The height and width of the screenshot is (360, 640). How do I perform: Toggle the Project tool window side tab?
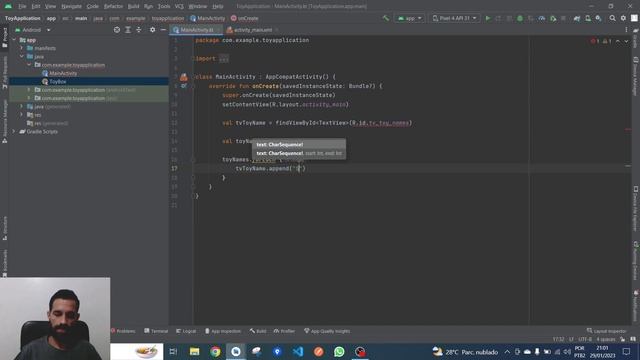coord(4,38)
